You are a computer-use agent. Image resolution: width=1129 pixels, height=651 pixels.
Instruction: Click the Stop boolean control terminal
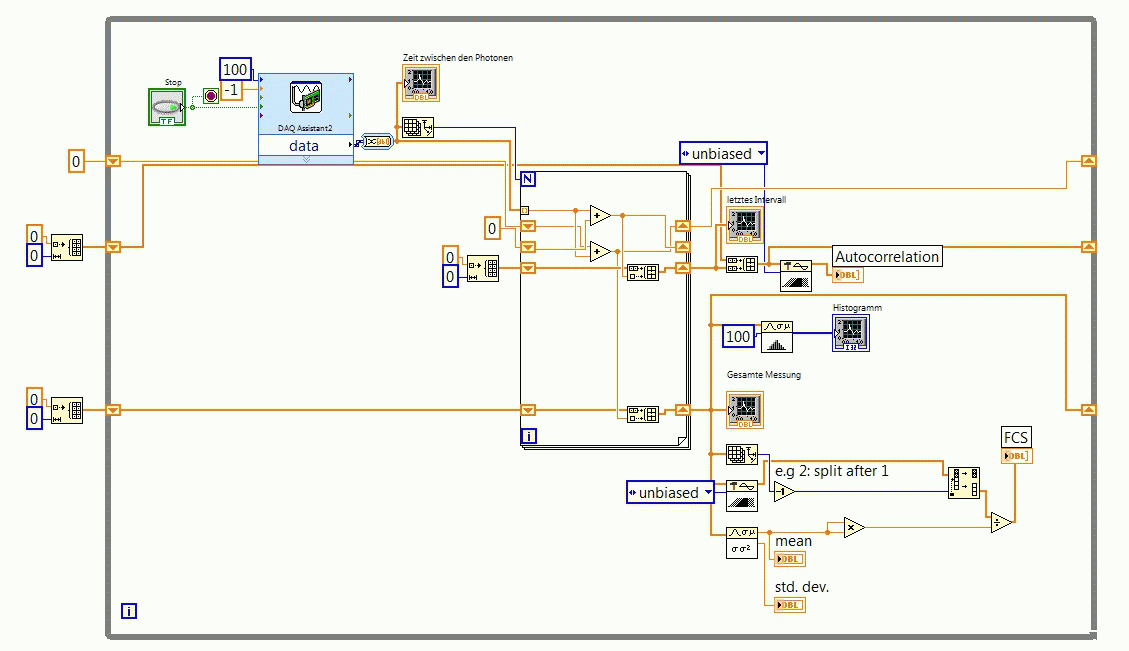click(167, 107)
